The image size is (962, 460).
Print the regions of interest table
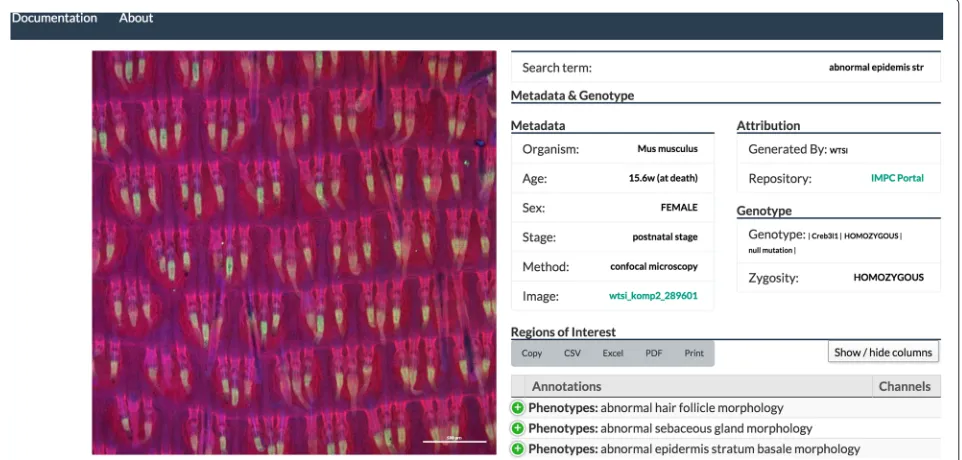click(694, 353)
